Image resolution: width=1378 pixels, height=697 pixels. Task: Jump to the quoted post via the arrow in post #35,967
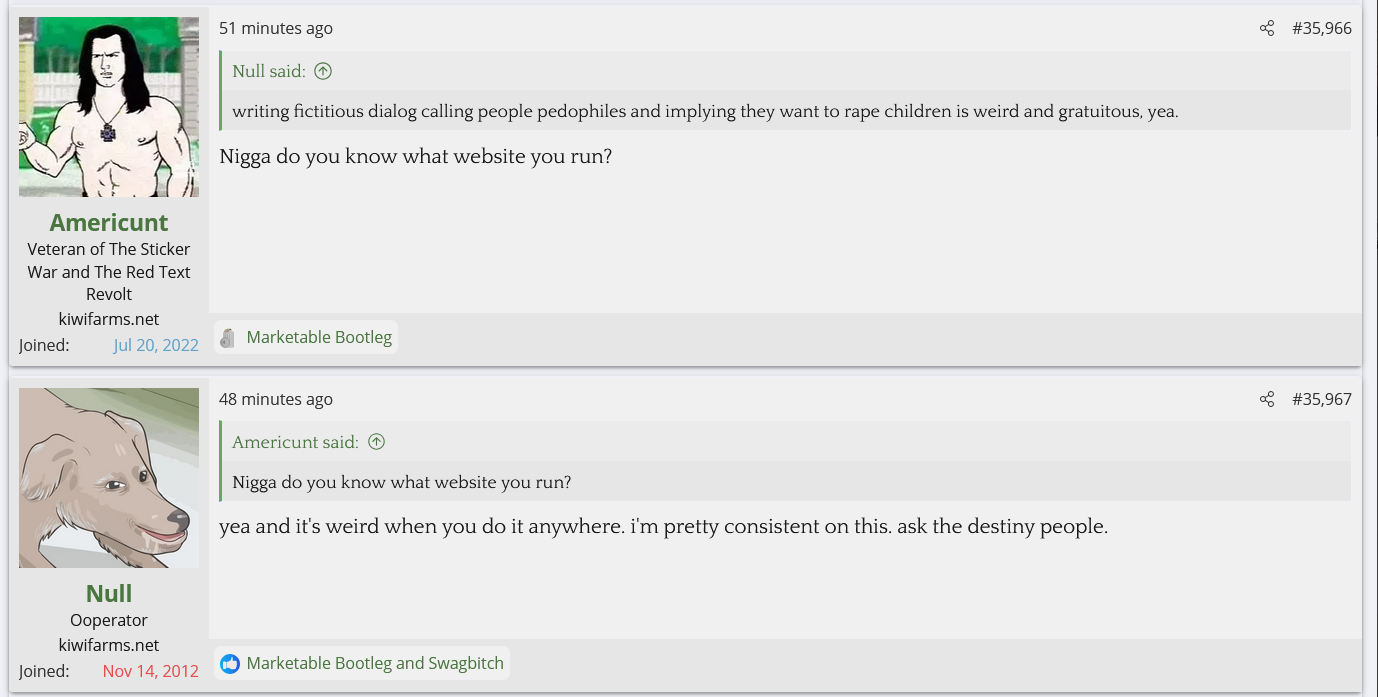pyautogui.click(x=376, y=442)
